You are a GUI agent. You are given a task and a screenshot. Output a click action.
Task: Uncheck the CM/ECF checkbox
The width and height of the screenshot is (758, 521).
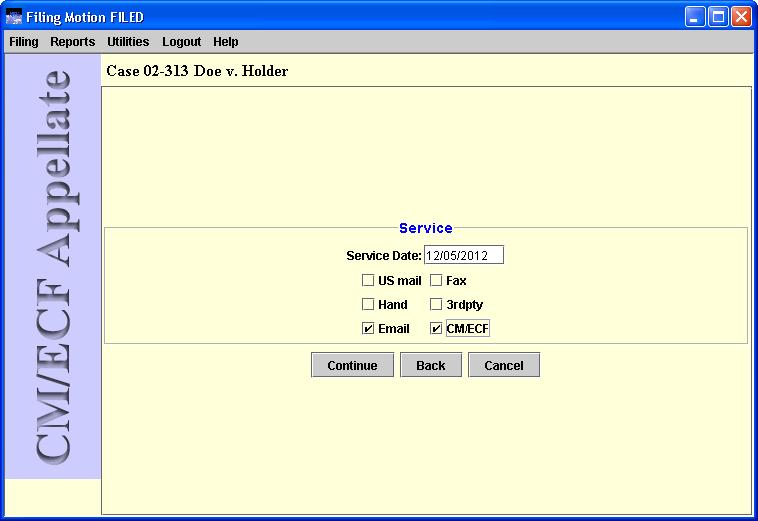click(436, 329)
